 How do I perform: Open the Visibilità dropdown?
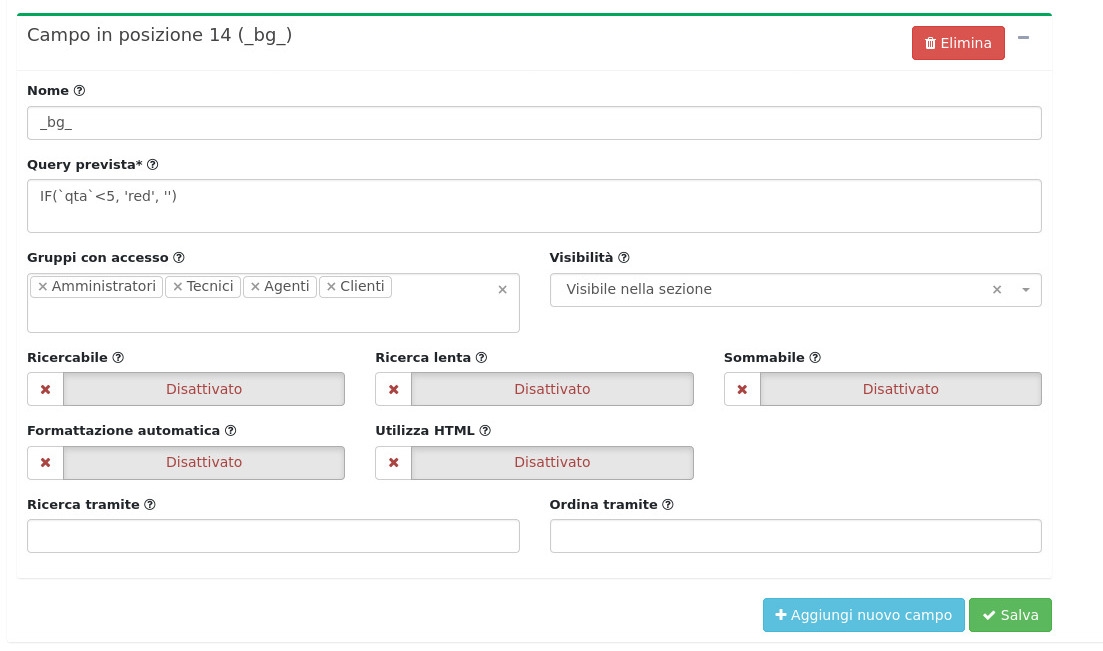point(780,290)
